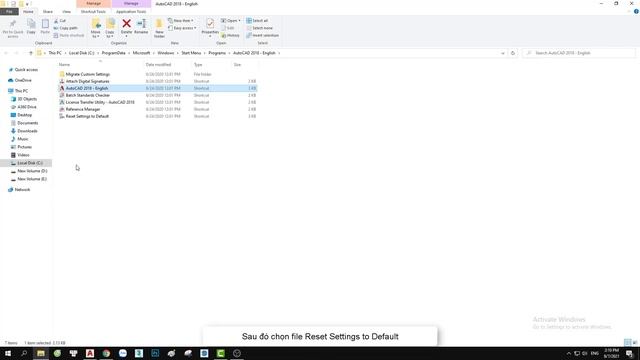Select Reset Settings to Default shortcut
640x360 pixels.
87,116
